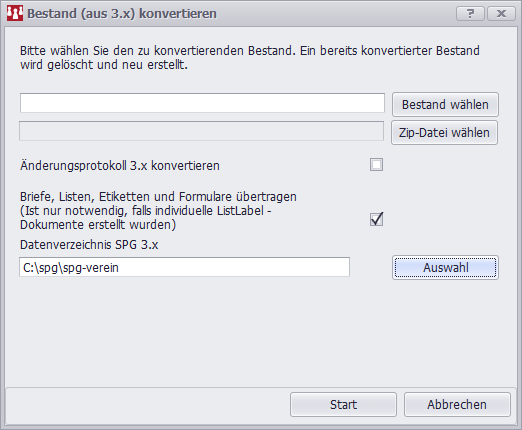Image resolution: width=522 pixels, height=430 pixels.
Task: Cancel the dialog via Abbrechen
Action: pyautogui.click(x=457, y=404)
